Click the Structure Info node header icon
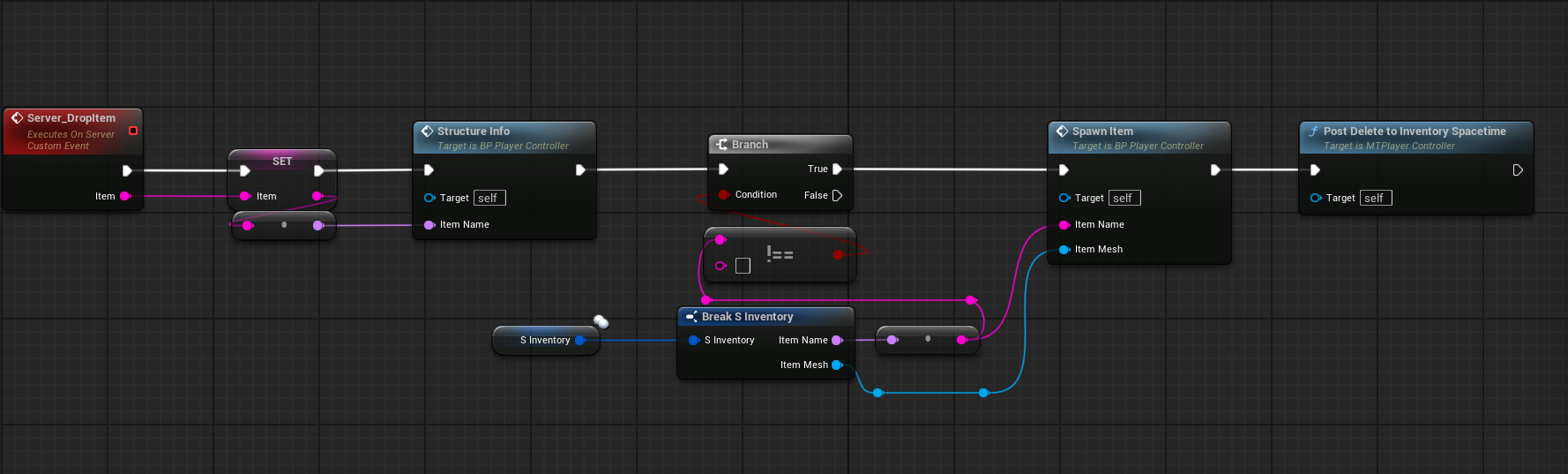The width and height of the screenshot is (1568, 474). (427, 131)
